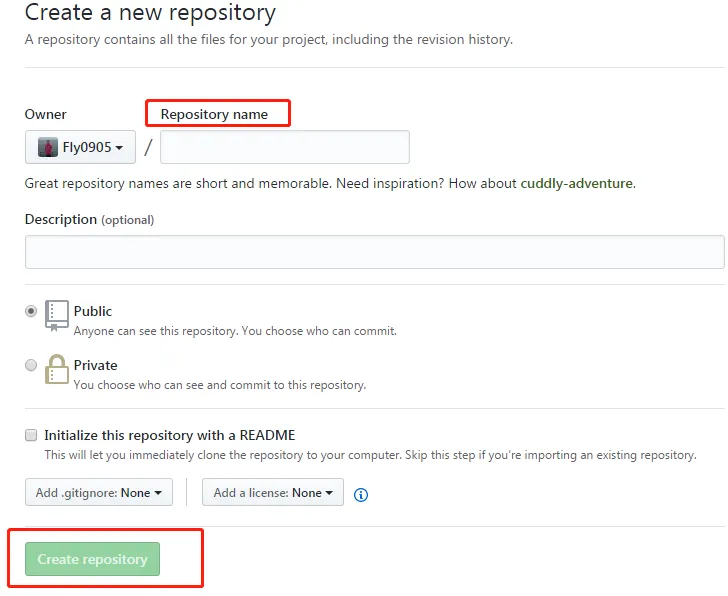Click the Owner label above the dropdown
The image size is (728, 596).
click(46, 114)
